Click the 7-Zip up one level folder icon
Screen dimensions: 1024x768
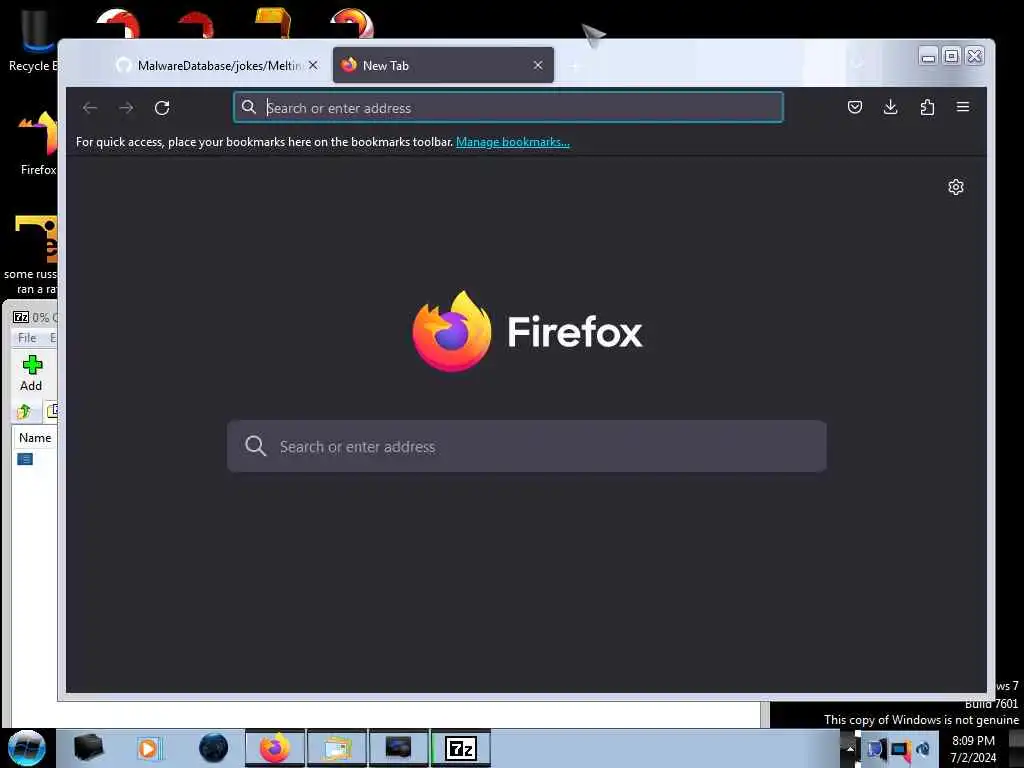(24, 411)
